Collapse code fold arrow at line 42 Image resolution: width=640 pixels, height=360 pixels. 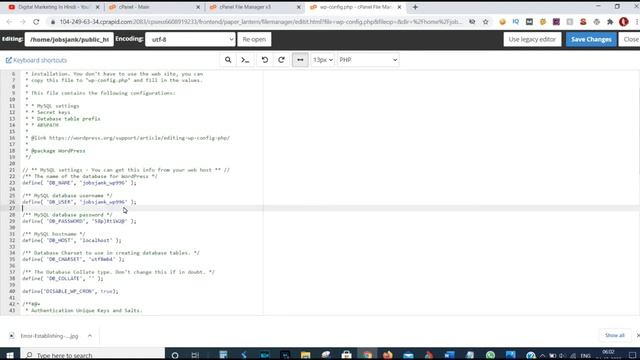[18, 304]
